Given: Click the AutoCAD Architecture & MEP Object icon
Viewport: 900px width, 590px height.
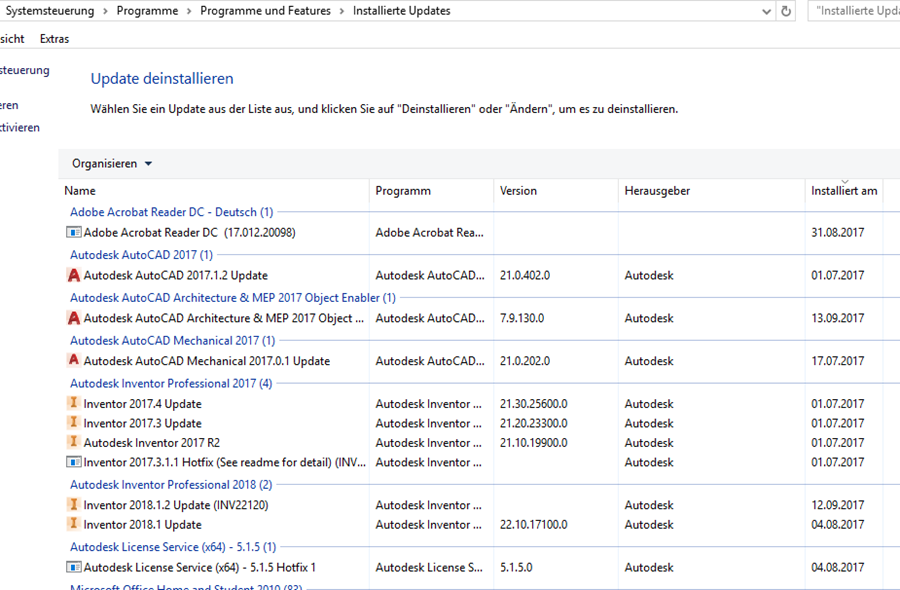Looking at the screenshot, I should 73,318.
